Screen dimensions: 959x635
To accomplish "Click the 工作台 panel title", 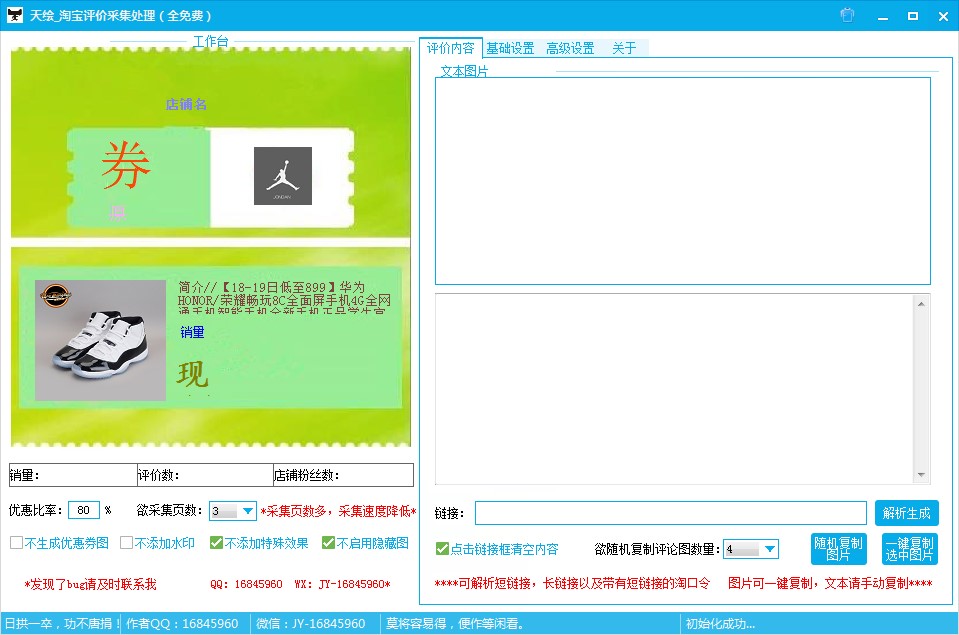I will [211, 42].
